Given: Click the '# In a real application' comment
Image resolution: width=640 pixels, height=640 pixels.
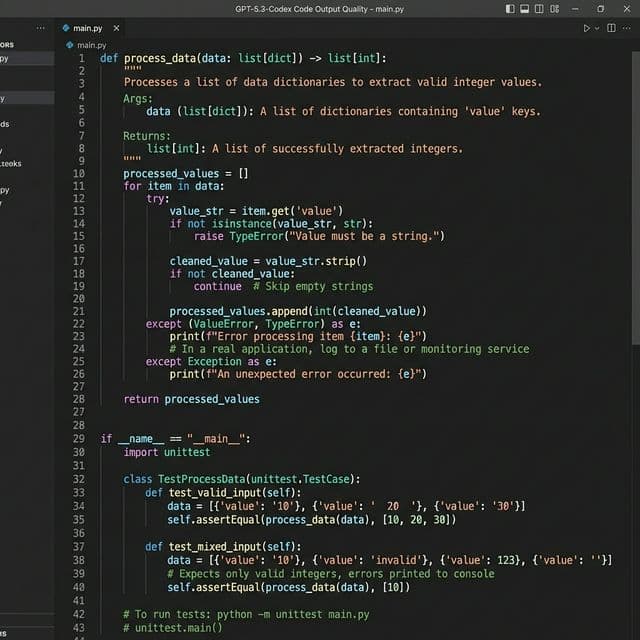Looking at the screenshot, I should [349, 349].
